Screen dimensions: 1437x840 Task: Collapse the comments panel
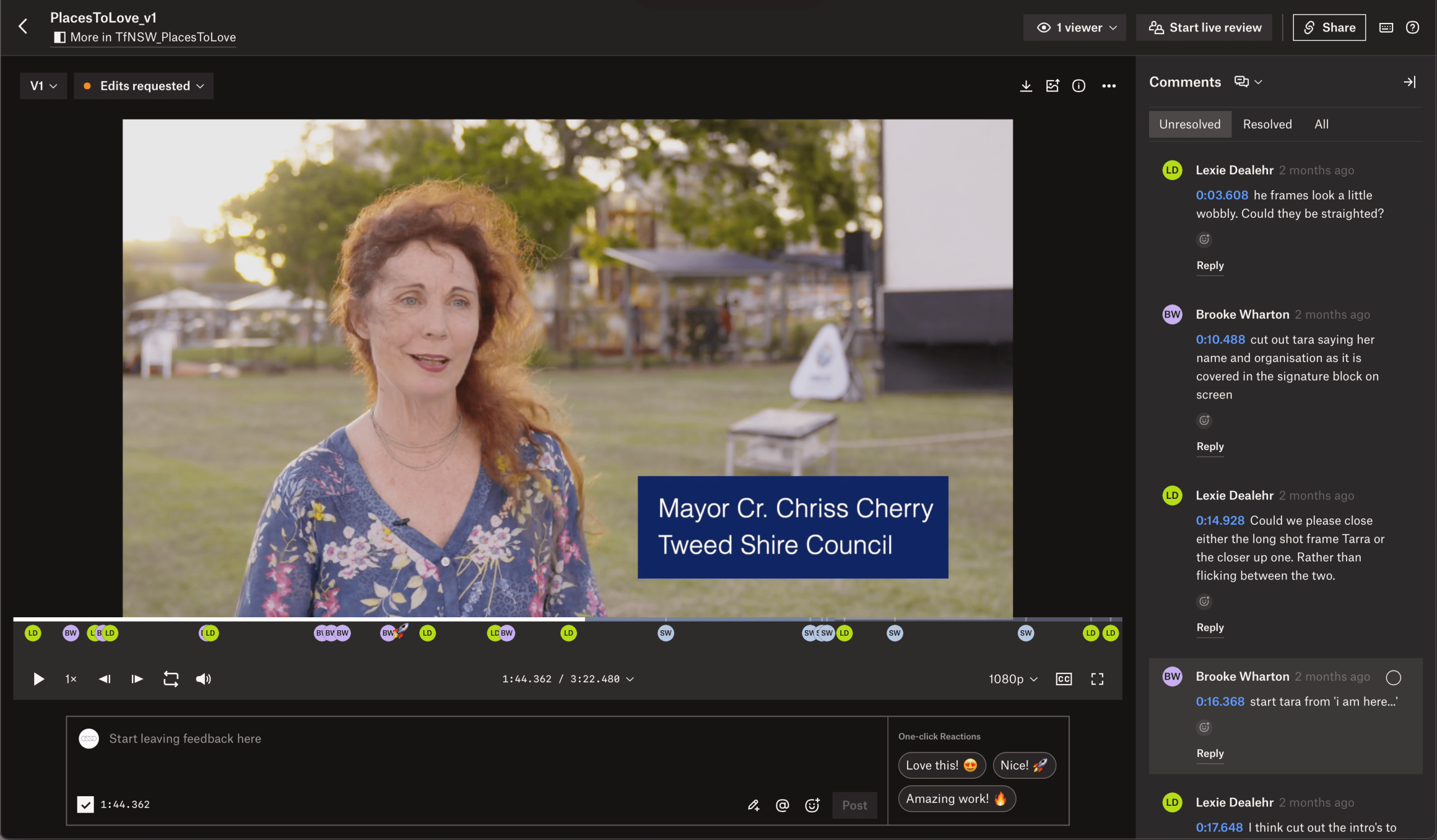pos(1409,82)
